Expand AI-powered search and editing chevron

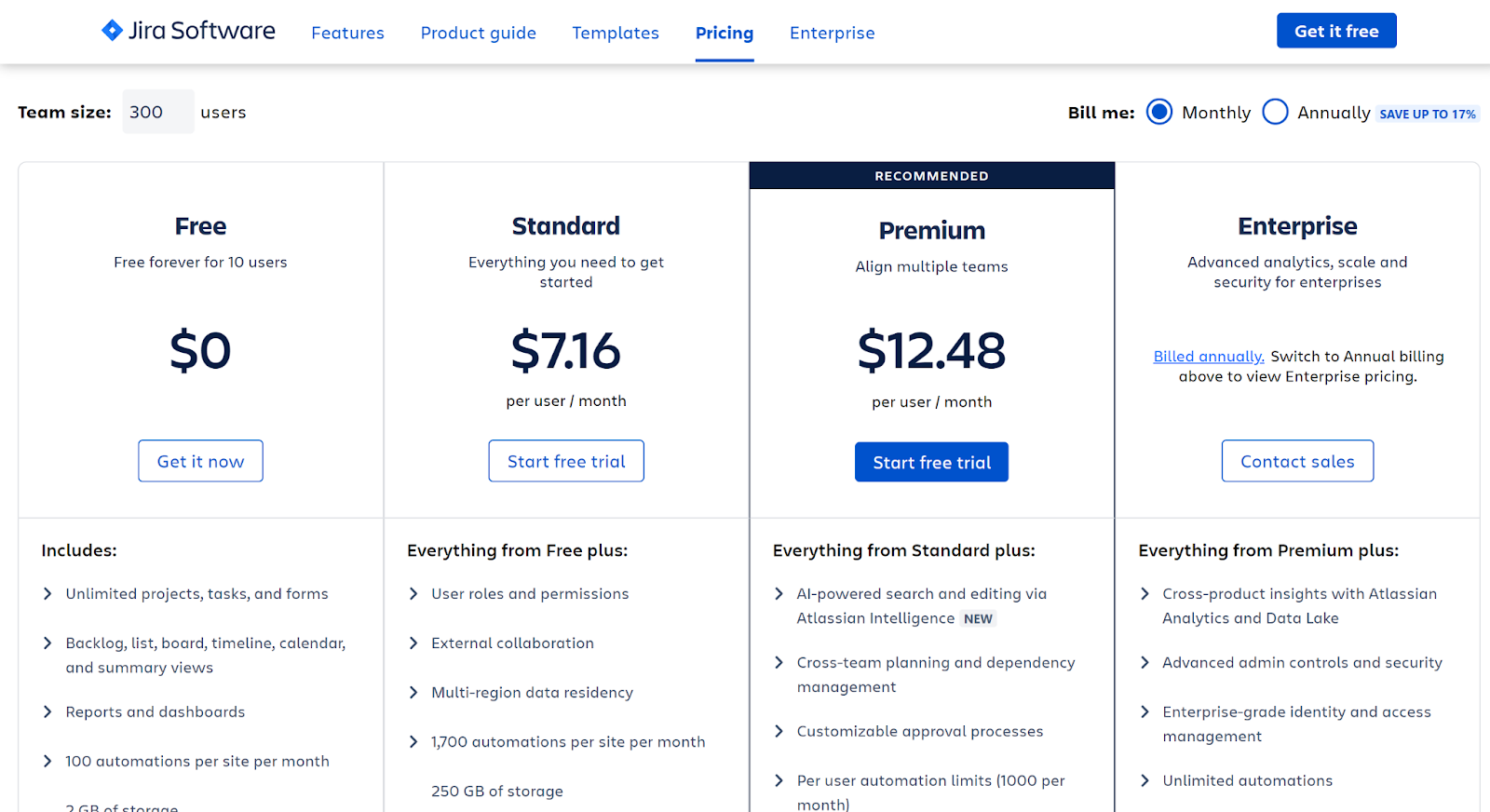(x=779, y=594)
